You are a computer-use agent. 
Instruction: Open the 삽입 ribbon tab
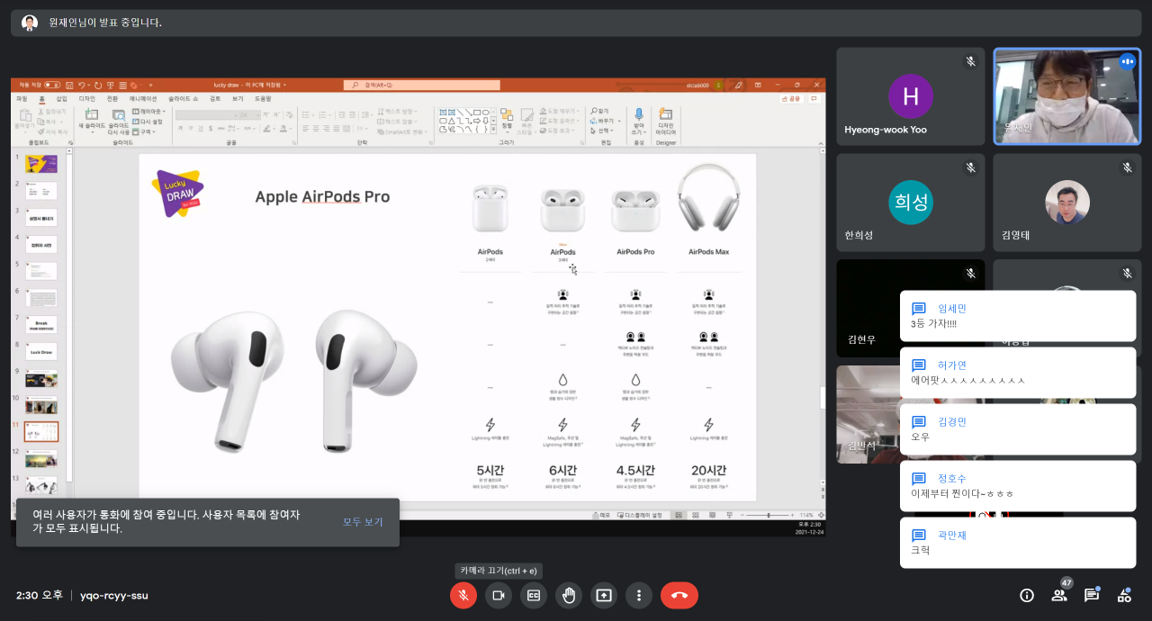[x=62, y=99]
